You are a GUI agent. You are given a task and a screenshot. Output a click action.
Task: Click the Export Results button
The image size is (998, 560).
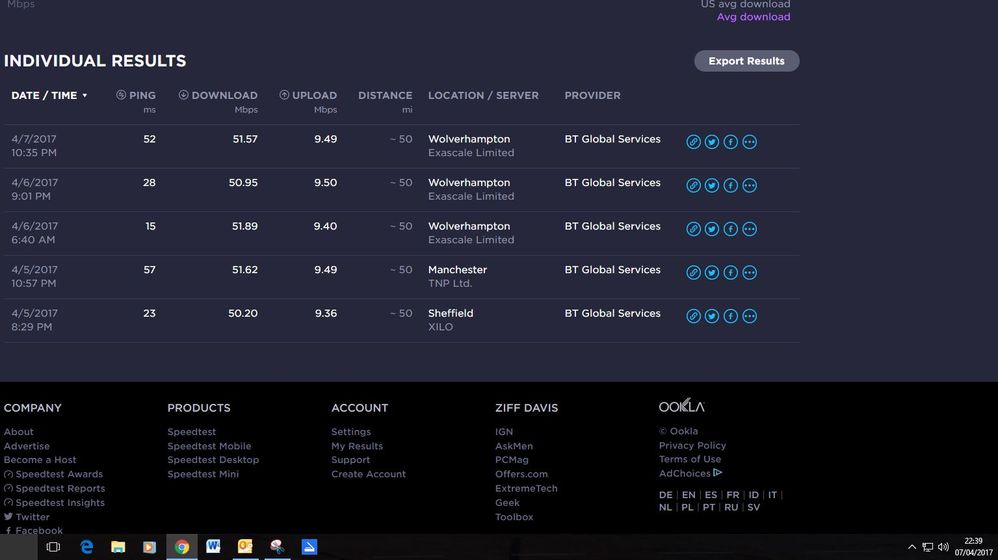pyautogui.click(x=747, y=61)
